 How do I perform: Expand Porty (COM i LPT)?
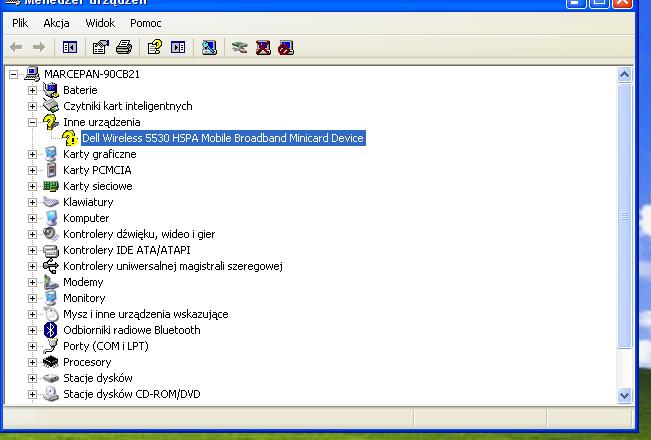(32, 346)
